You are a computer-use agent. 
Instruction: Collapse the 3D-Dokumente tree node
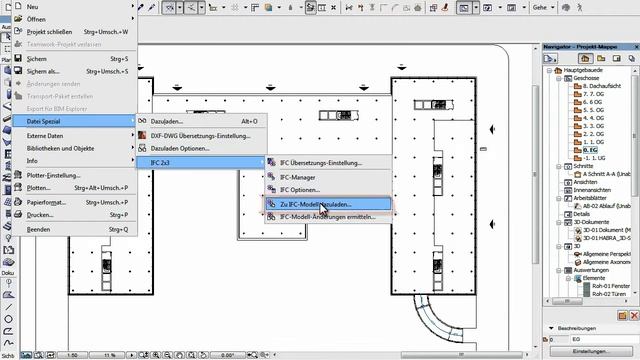pos(559,222)
